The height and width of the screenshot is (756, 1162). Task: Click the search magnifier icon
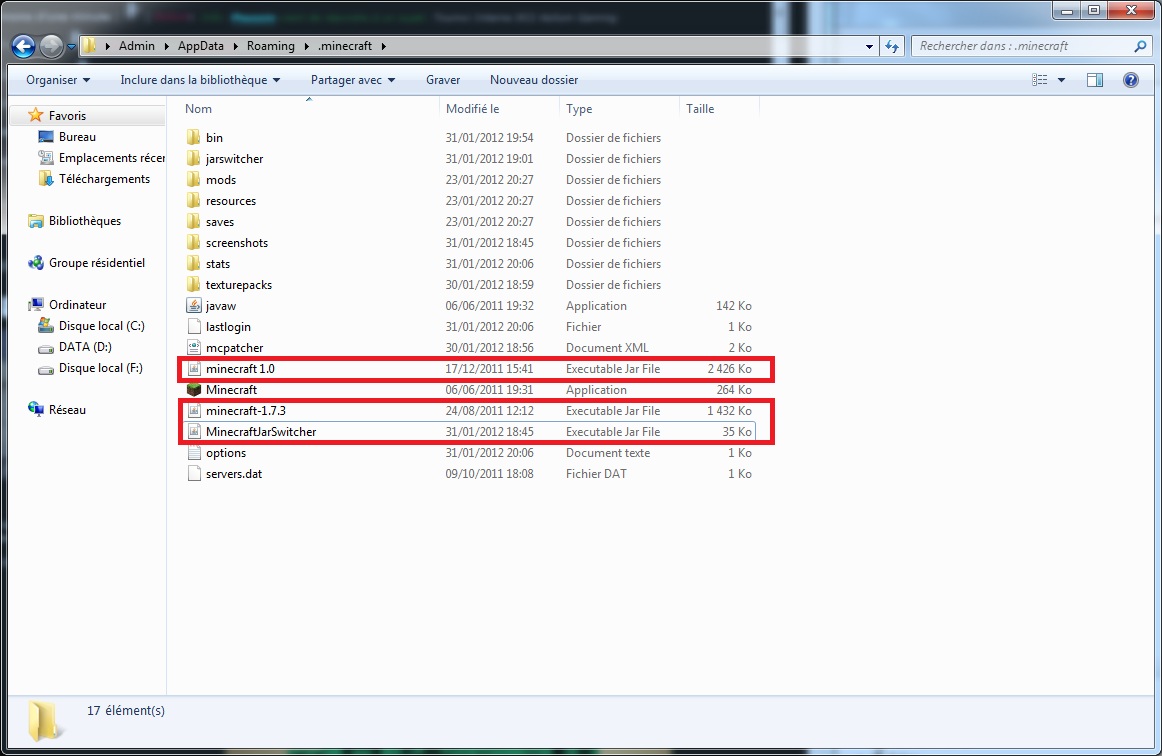[x=1140, y=46]
